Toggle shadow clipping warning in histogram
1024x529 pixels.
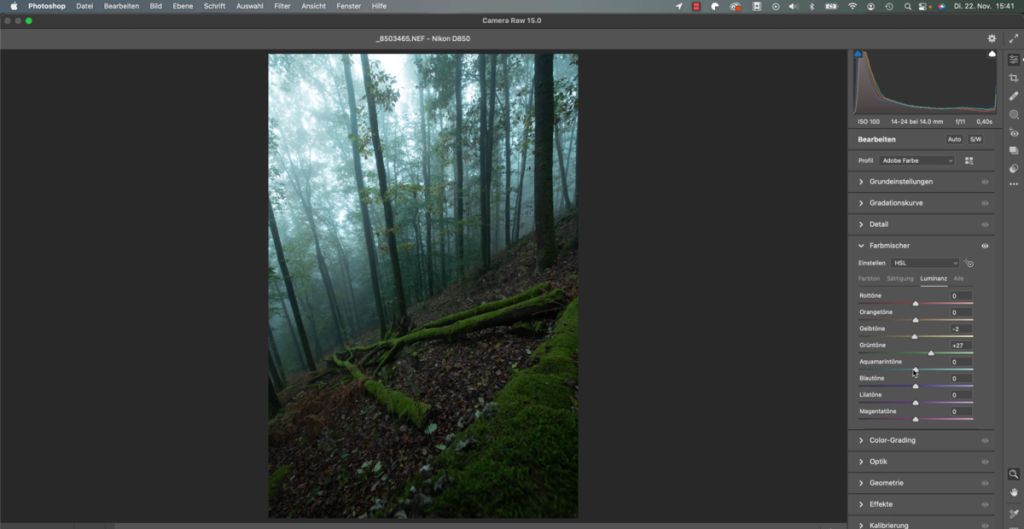coord(857,54)
